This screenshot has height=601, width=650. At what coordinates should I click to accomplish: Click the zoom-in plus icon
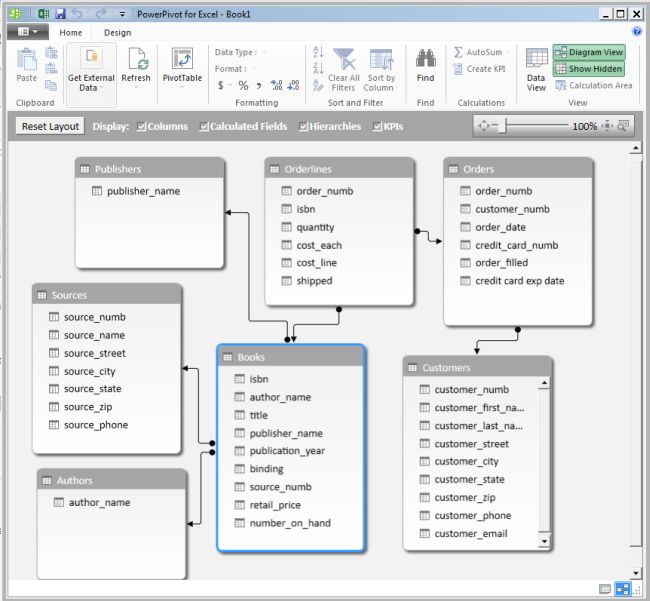point(607,126)
